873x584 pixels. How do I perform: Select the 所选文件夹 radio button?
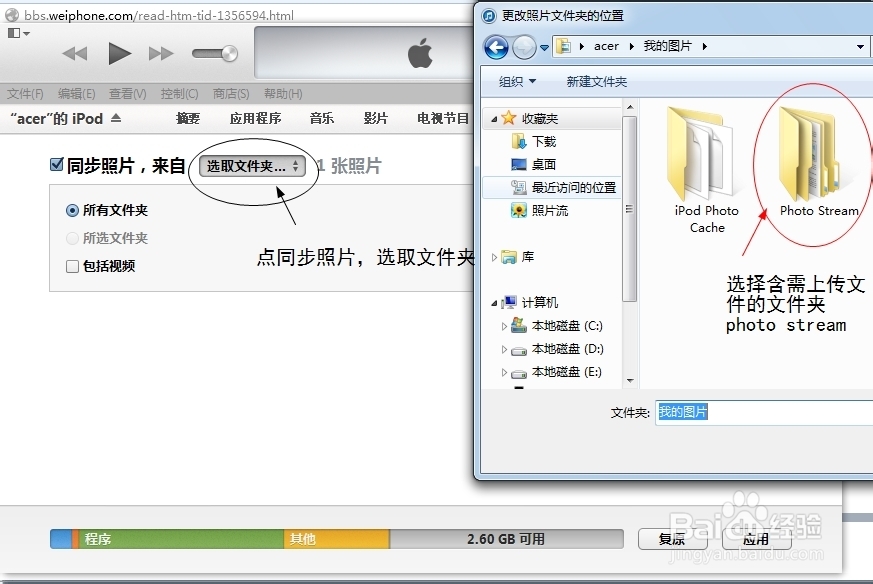pos(72,238)
